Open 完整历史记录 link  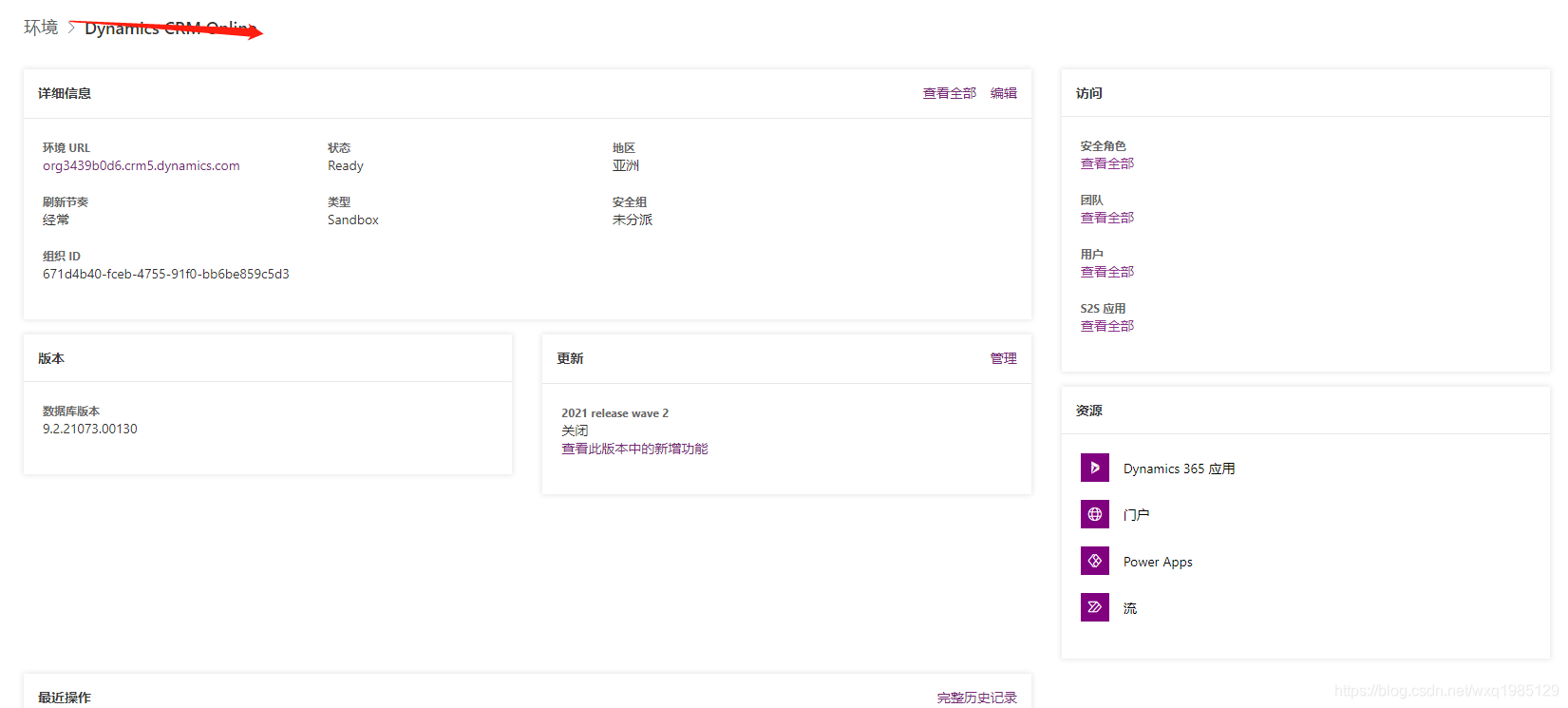click(977, 698)
